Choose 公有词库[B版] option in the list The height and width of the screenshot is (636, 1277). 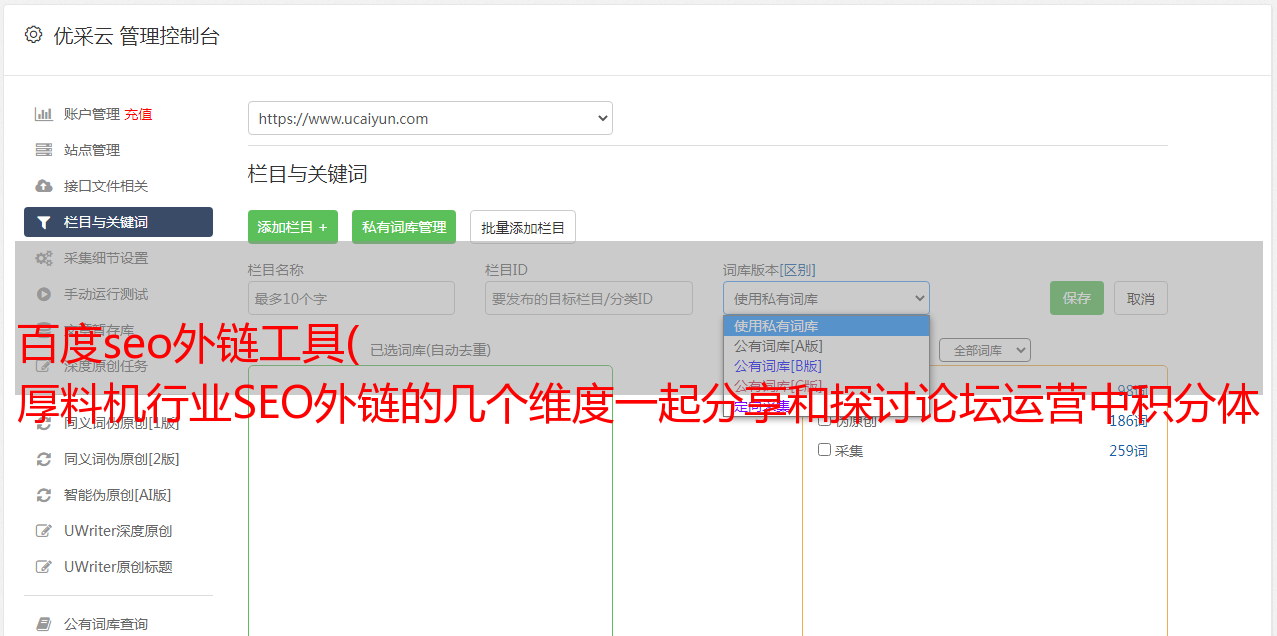826,366
